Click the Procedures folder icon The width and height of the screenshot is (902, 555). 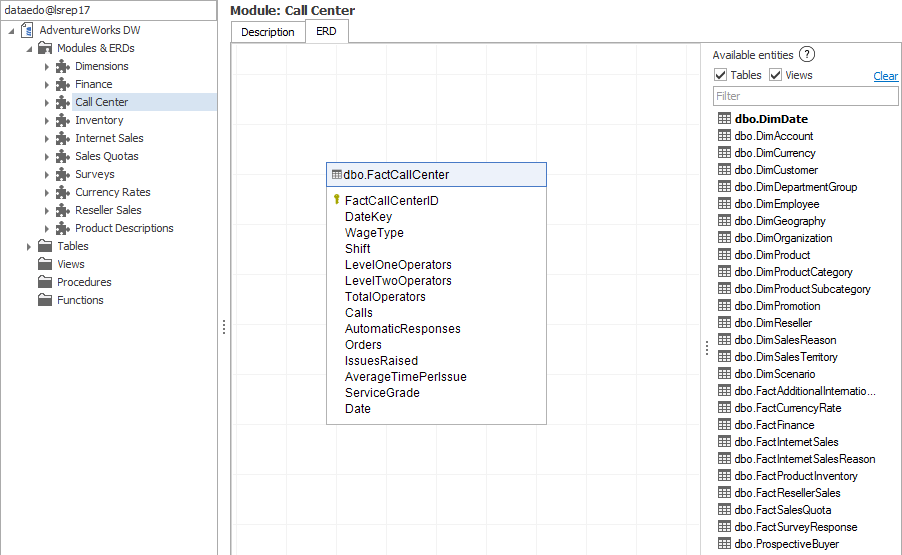[x=45, y=282]
